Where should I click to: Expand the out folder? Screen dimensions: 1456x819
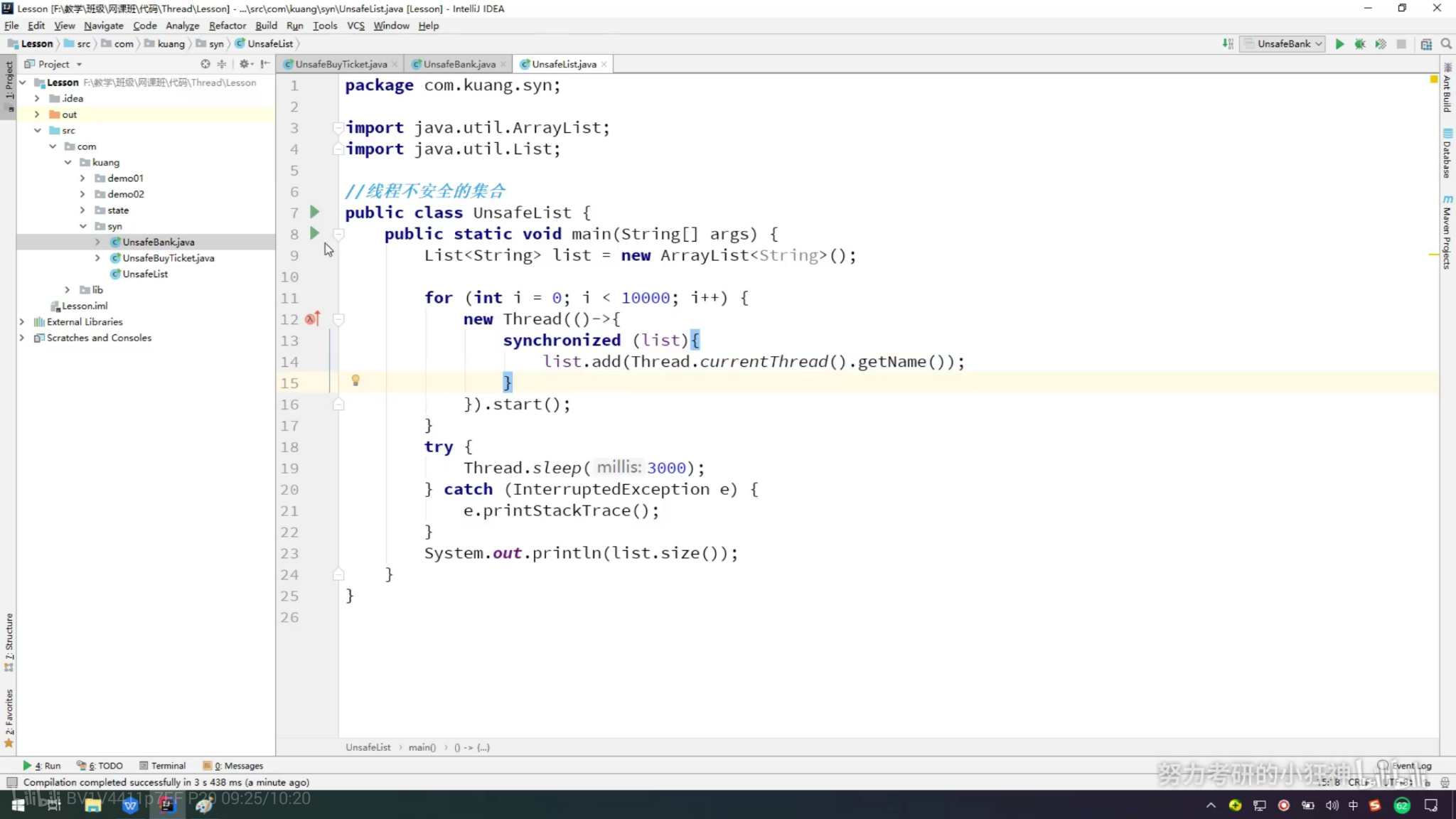(x=37, y=114)
